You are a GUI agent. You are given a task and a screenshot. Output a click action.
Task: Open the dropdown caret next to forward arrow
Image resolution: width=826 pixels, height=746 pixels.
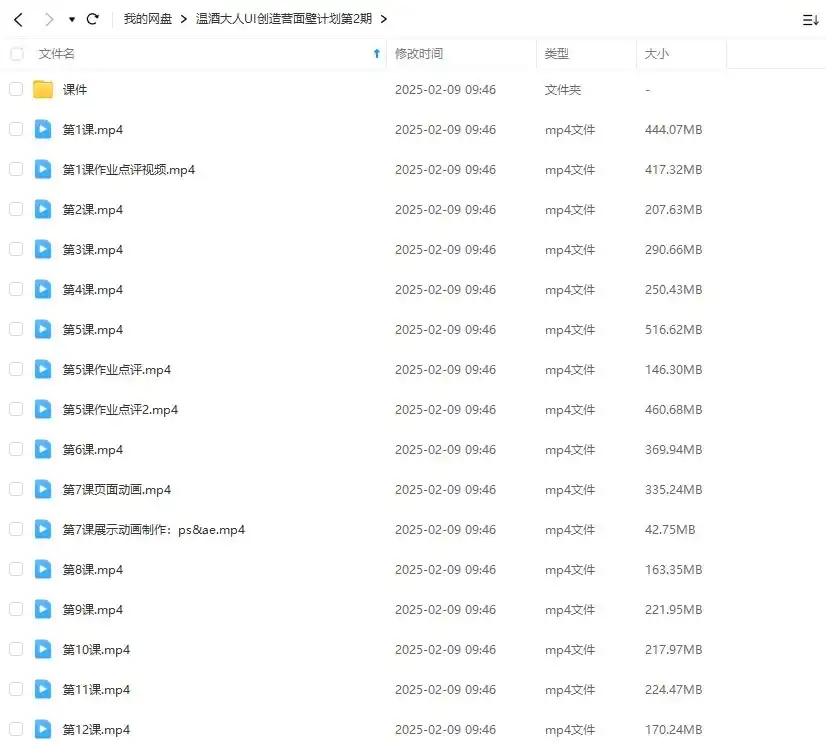coord(70,18)
